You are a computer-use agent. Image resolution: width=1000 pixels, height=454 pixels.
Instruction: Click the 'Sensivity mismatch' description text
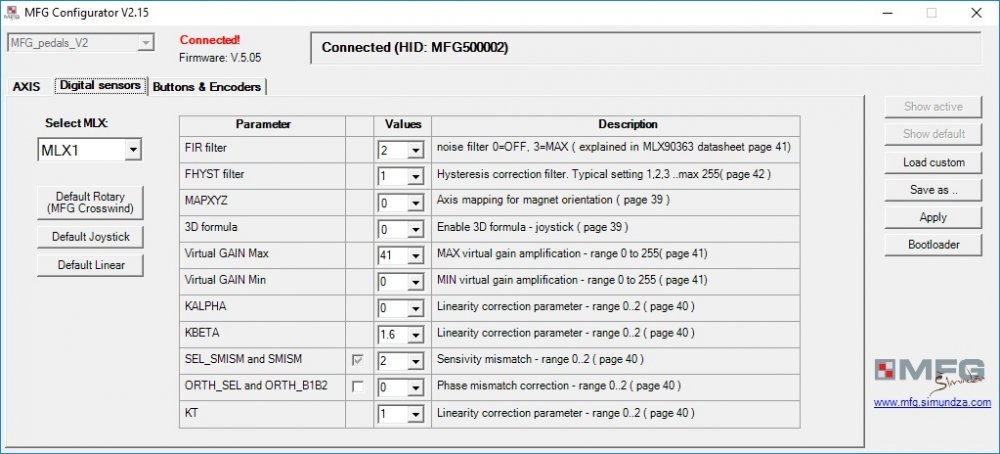point(540,360)
